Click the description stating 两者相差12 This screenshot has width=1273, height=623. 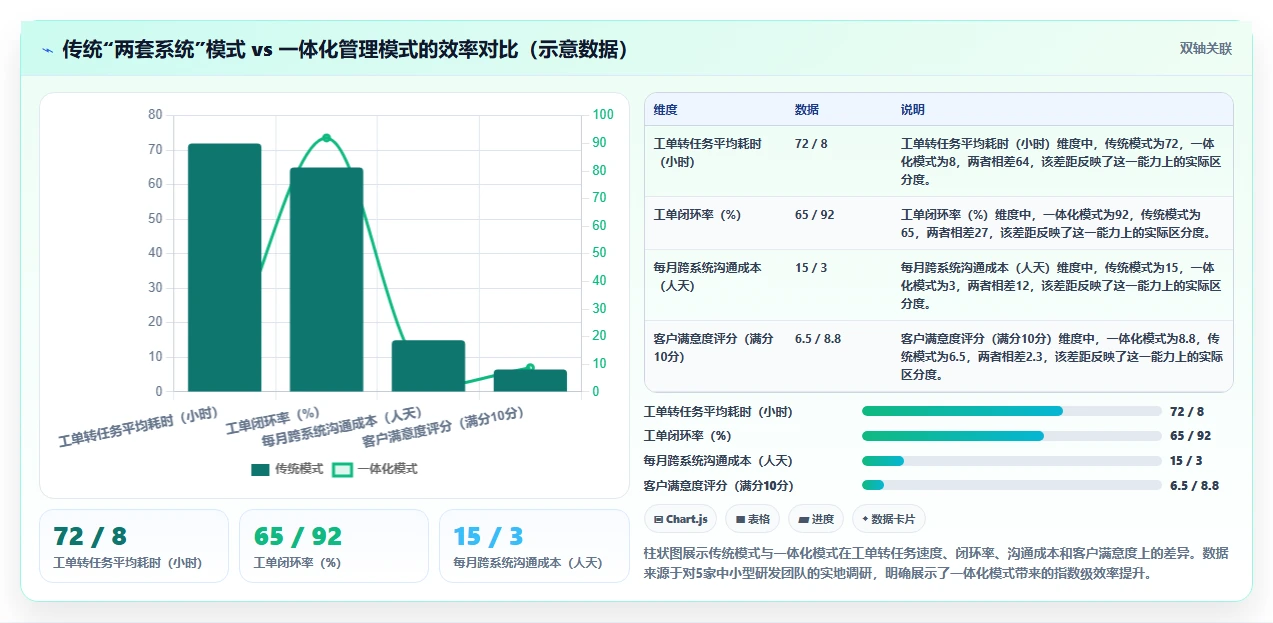click(x=1061, y=285)
